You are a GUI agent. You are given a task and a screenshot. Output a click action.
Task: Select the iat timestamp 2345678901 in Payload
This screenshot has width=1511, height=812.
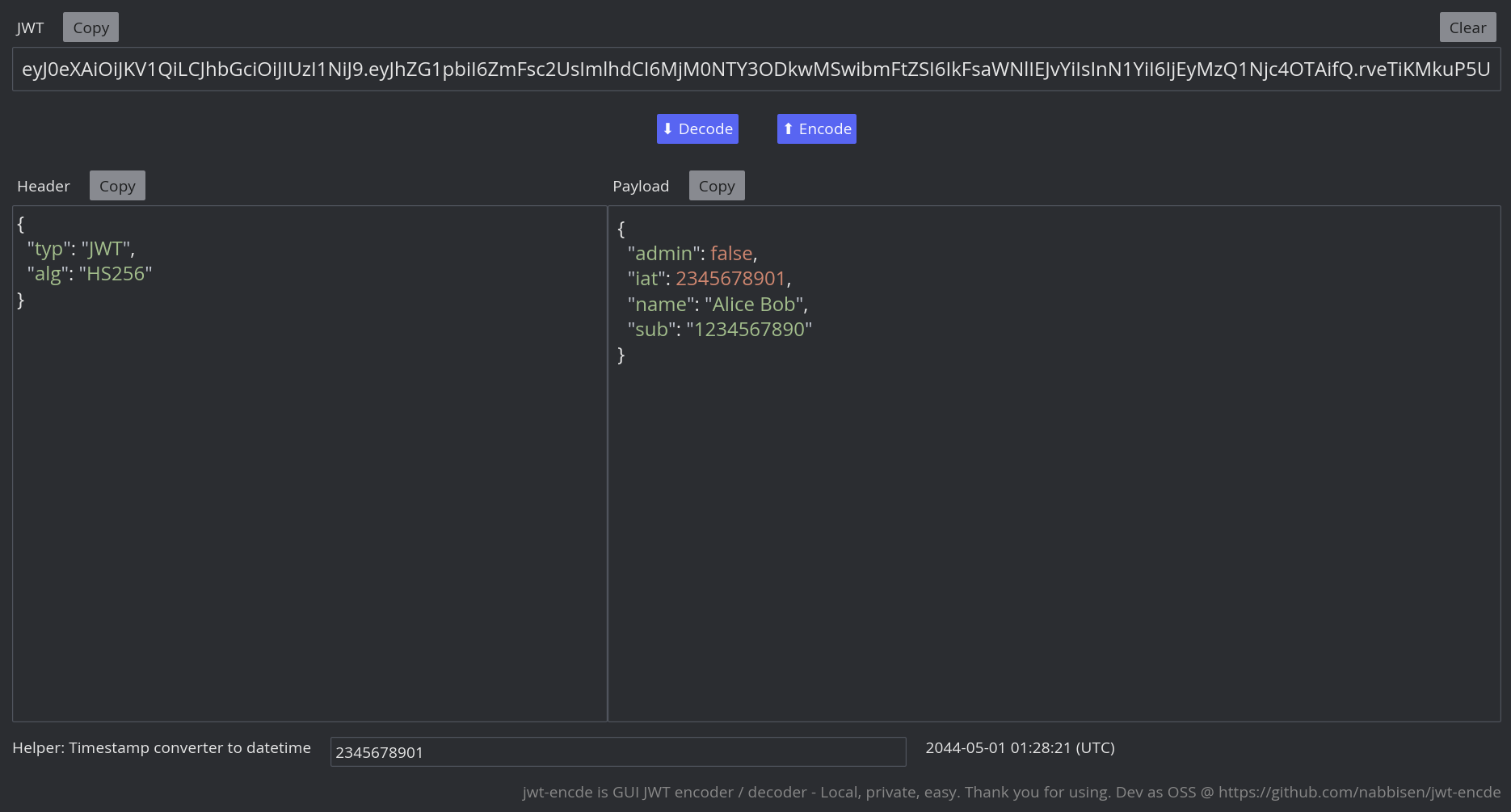tap(730, 278)
